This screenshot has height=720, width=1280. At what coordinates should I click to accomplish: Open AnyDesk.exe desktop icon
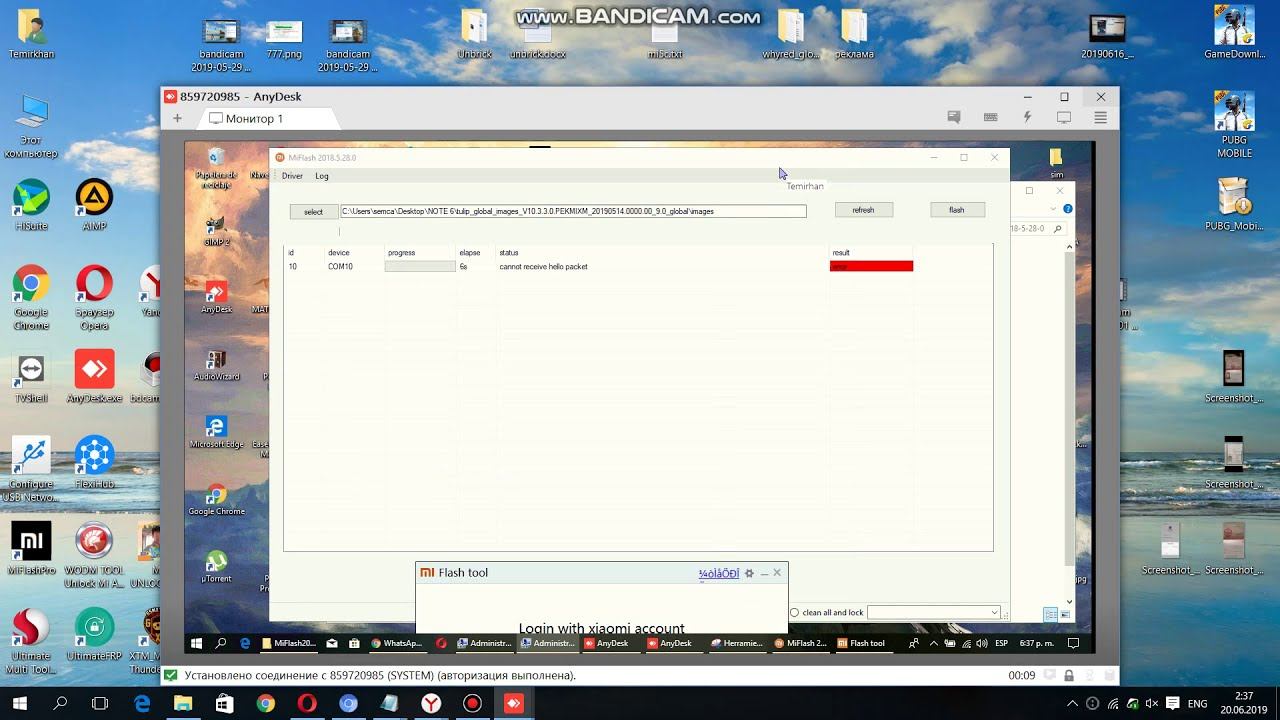tap(94, 376)
